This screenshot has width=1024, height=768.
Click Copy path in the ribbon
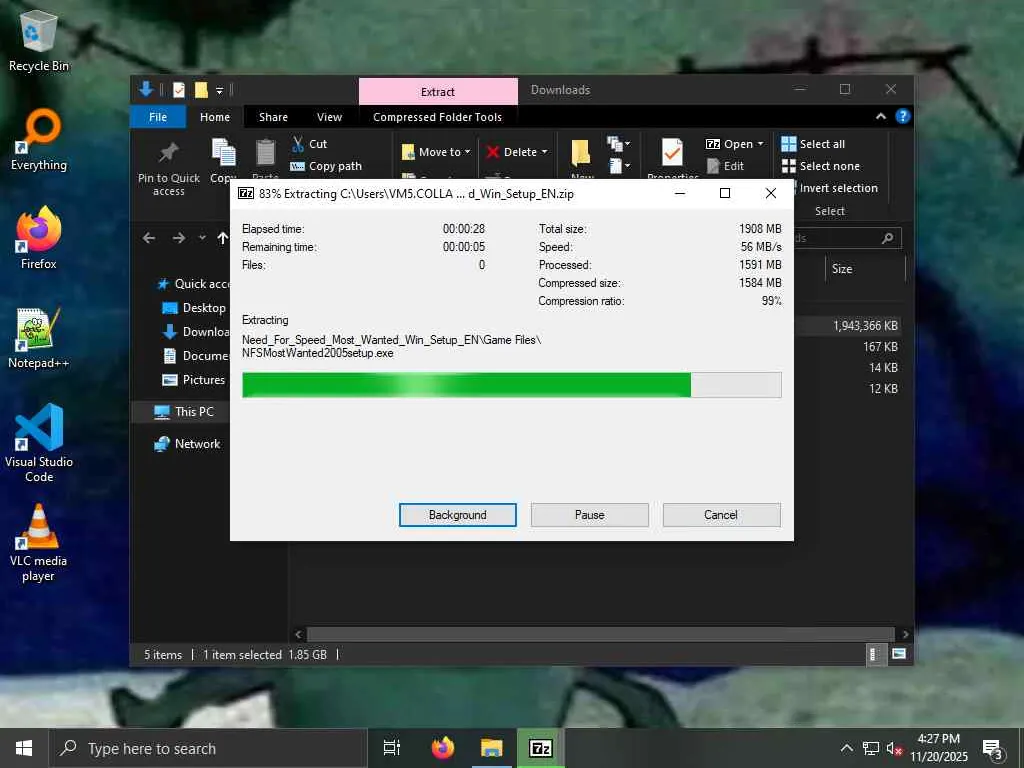tap(326, 166)
